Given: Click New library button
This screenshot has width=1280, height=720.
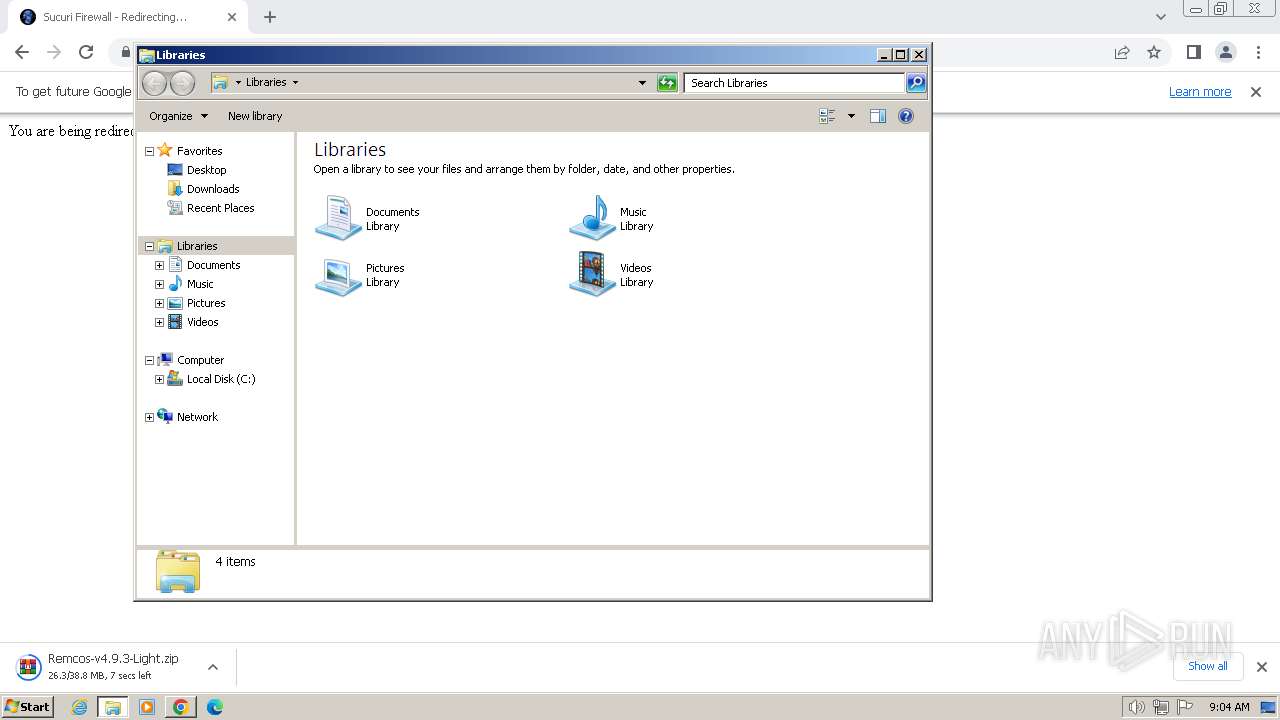Looking at the screenshot, I should click(x=255, y=116).
